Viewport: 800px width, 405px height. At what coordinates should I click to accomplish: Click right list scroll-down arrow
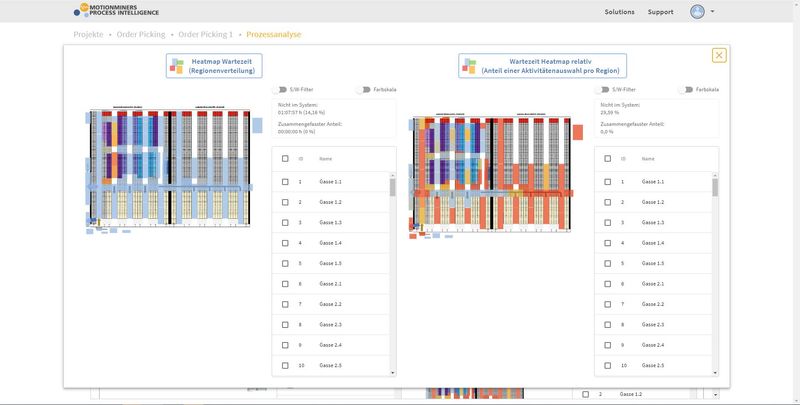tap(715, 373)
